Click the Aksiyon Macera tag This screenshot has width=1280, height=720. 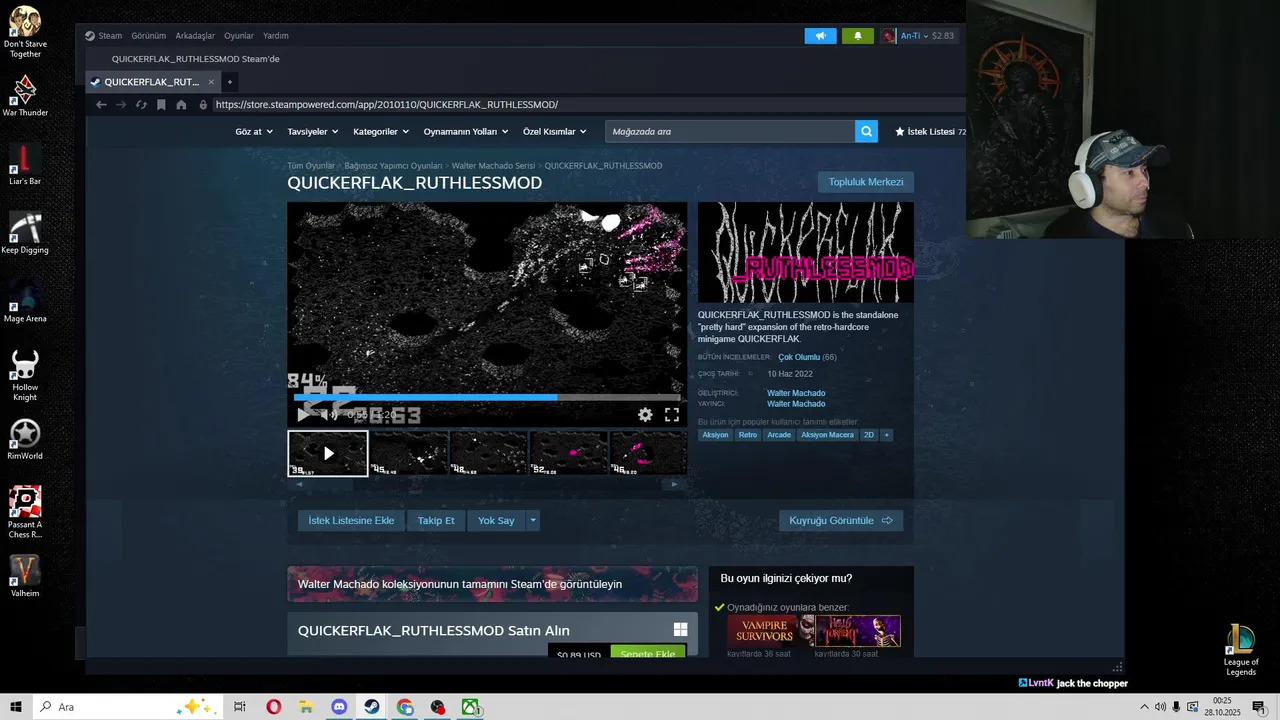click(828, 435)
